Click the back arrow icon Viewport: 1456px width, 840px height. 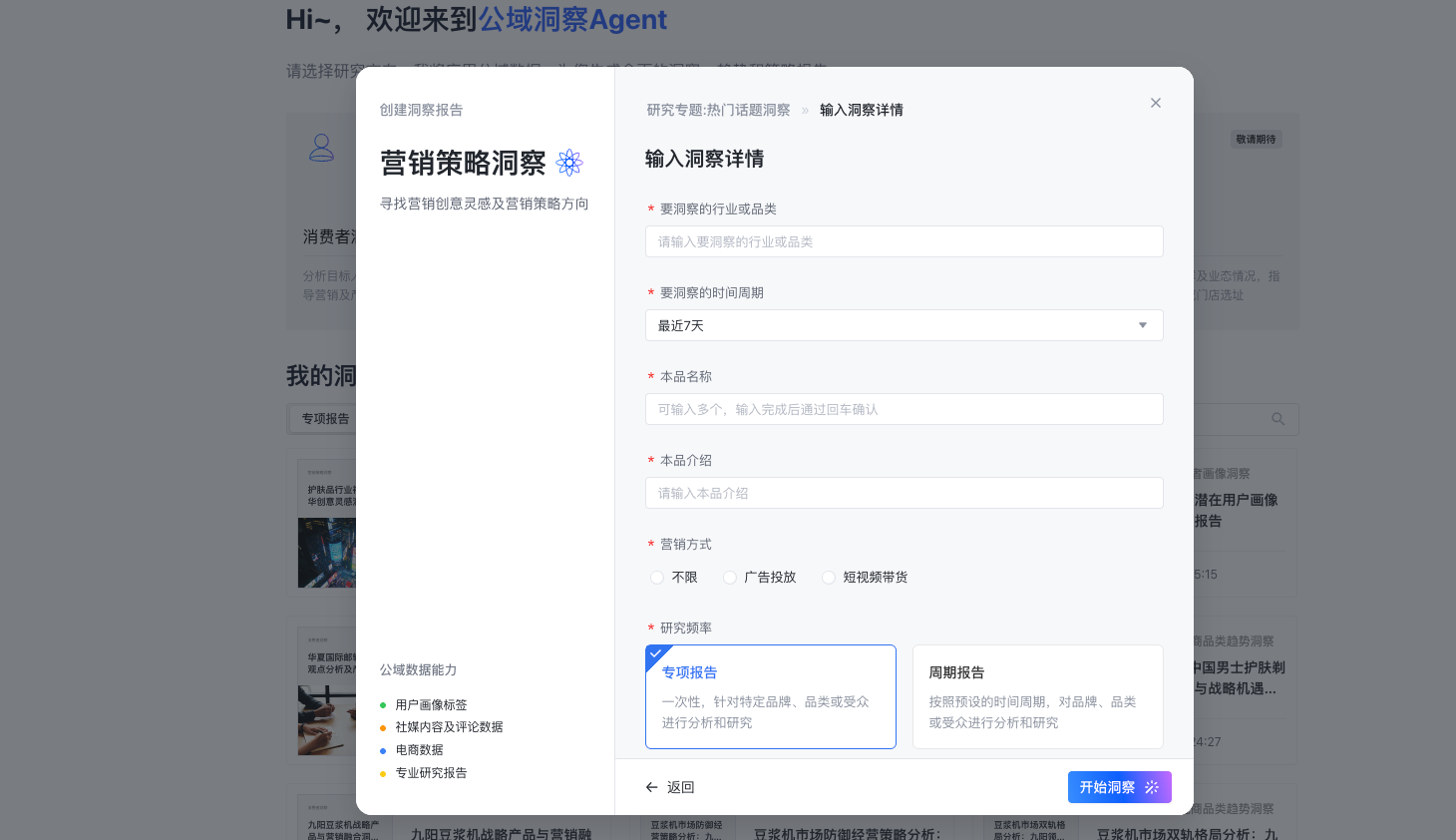[x=652, y=787]
